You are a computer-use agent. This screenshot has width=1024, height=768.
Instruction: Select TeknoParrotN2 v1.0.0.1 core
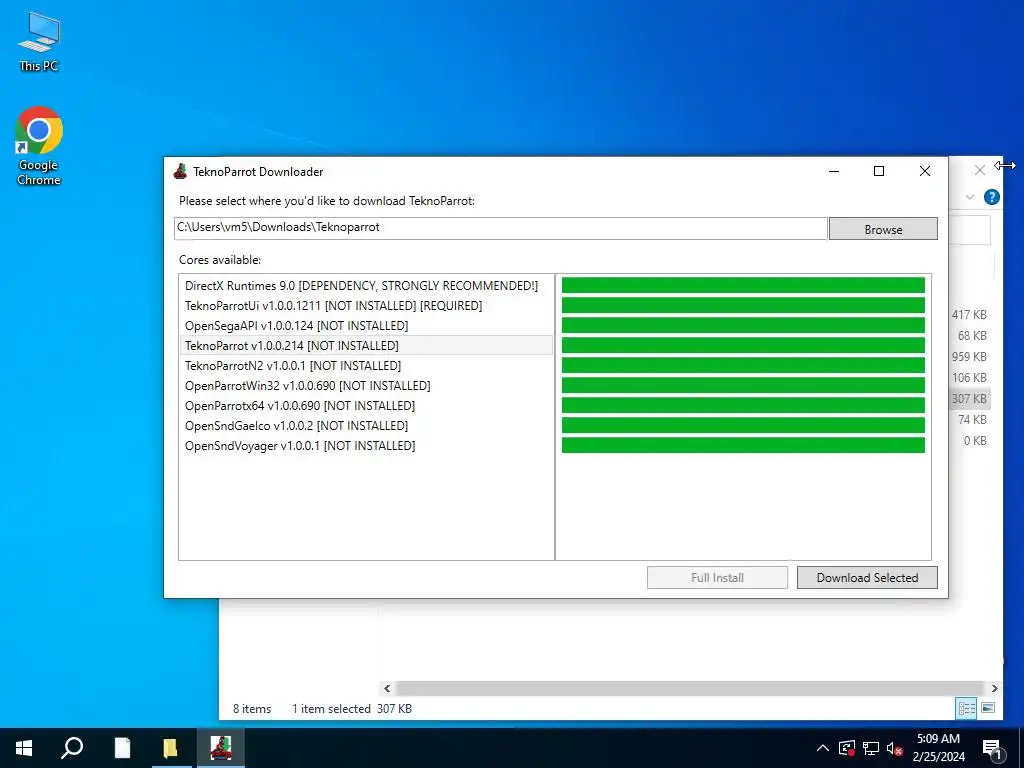[366, 366]
